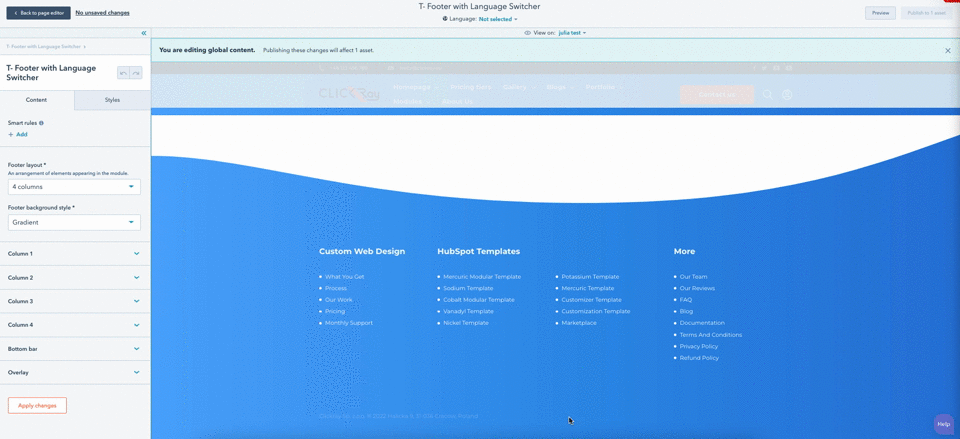Click FAQ footer link
Screen dimensions: 960x439
686,300
